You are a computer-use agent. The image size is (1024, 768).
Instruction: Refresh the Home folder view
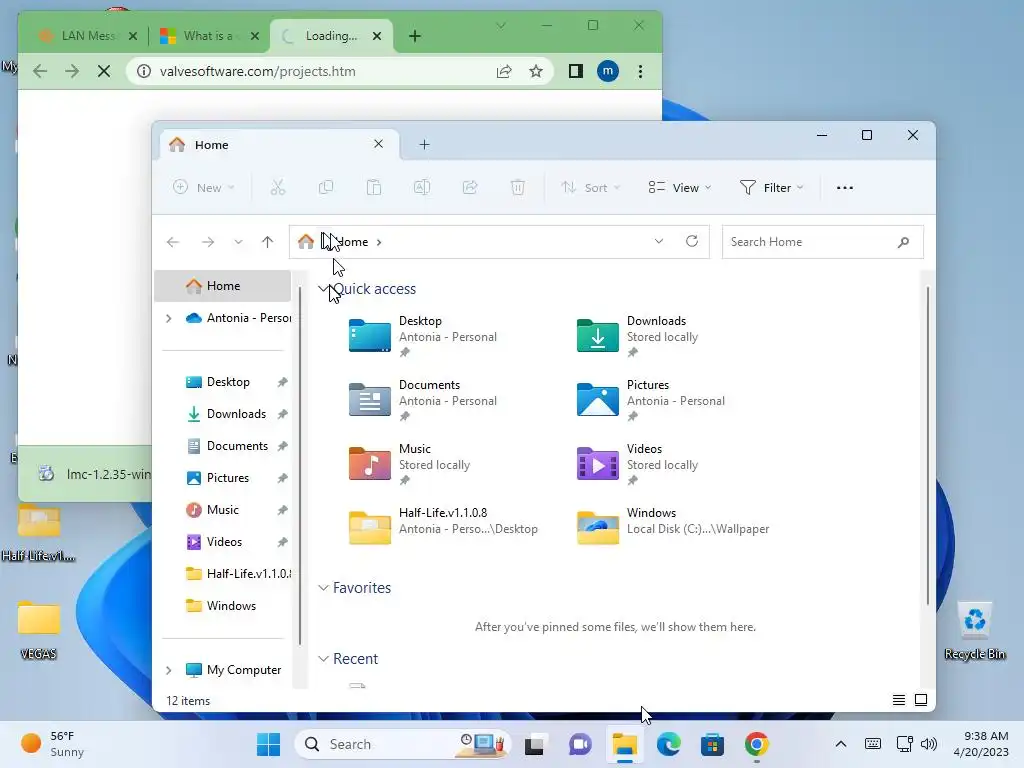click(692, 241)
